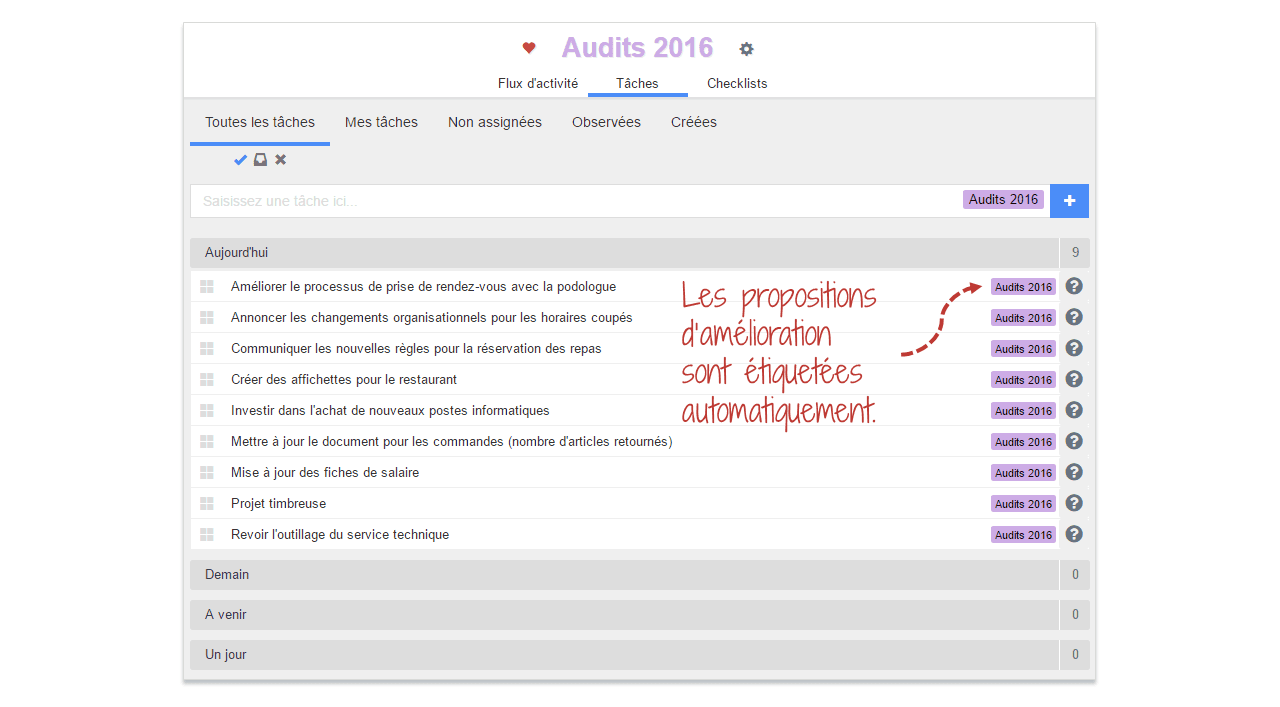Click grid icon of 'Investir dans l'achat' task
Image resolution: width=1280 pixels, height=707 pixels.
207,411
